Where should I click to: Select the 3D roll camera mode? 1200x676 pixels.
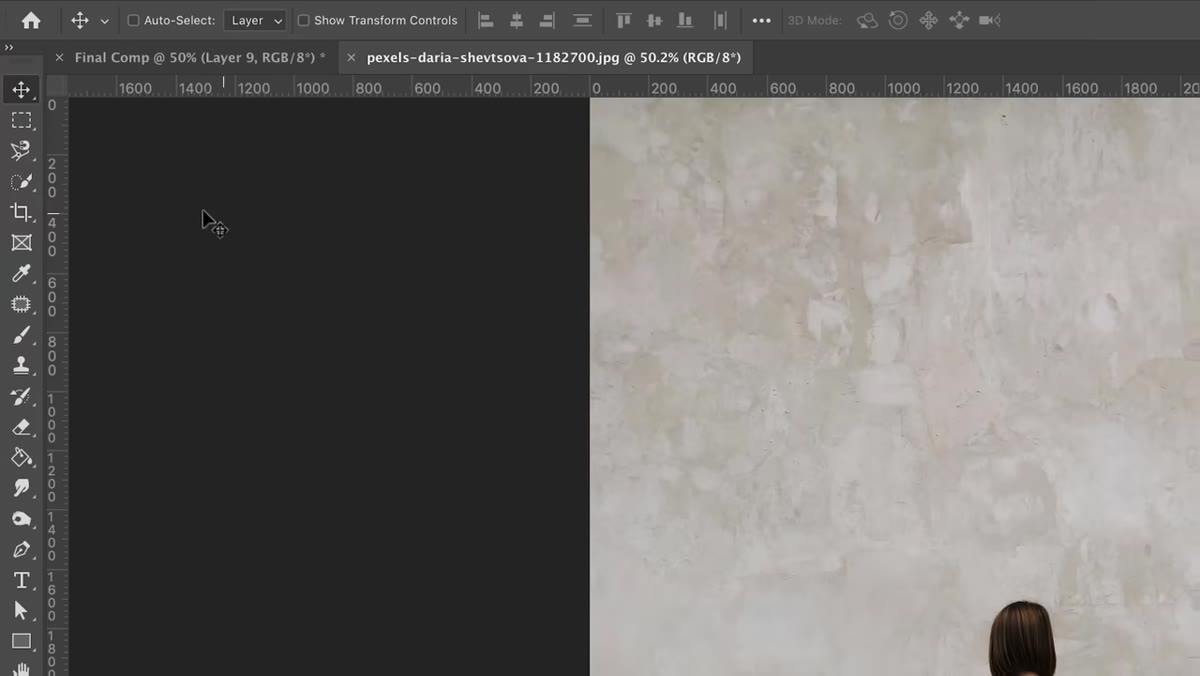[x=898, y=20]
